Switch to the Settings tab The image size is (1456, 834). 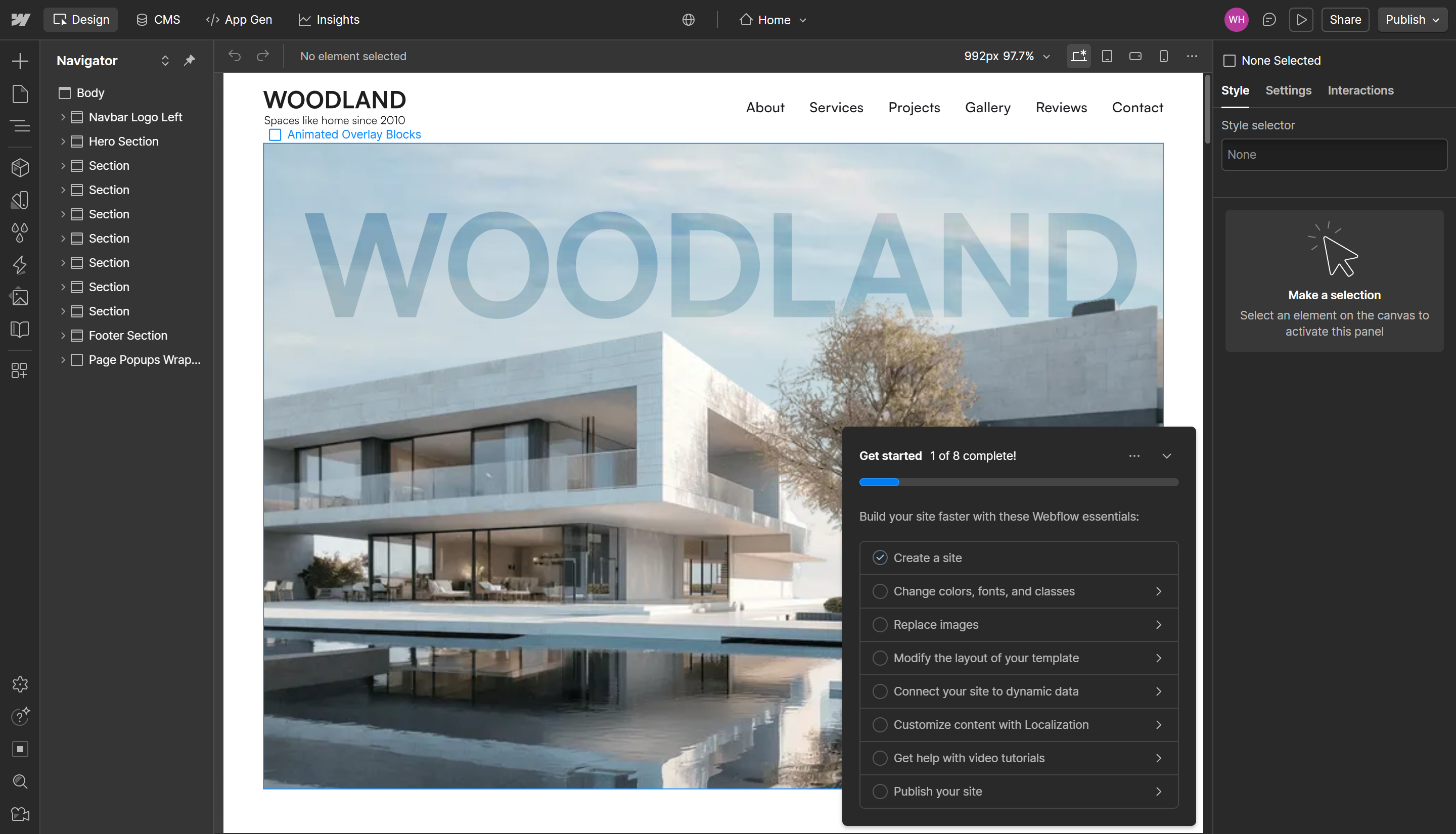(1288, 90)
